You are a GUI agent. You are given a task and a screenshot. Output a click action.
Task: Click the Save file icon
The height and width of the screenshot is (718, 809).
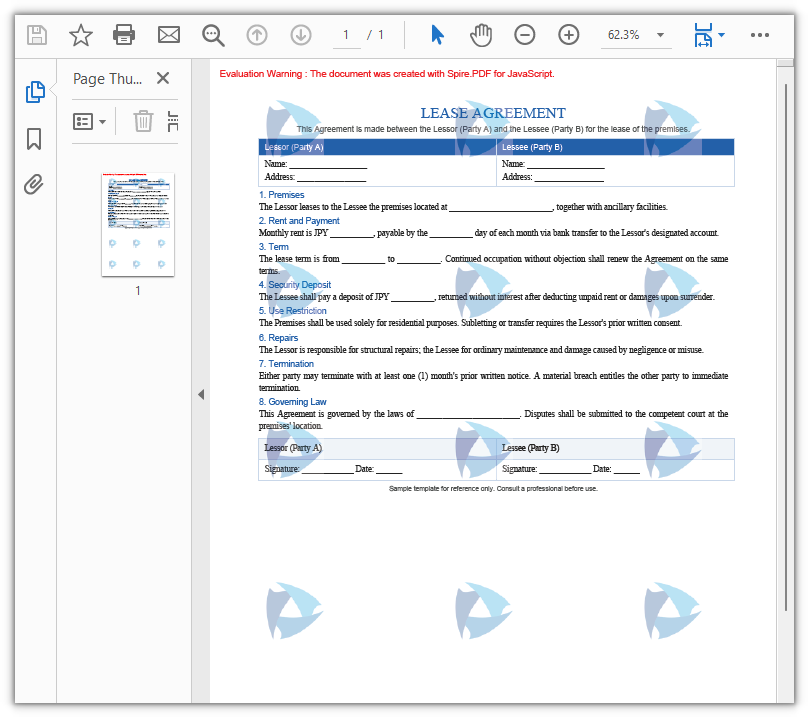(37, 35)
